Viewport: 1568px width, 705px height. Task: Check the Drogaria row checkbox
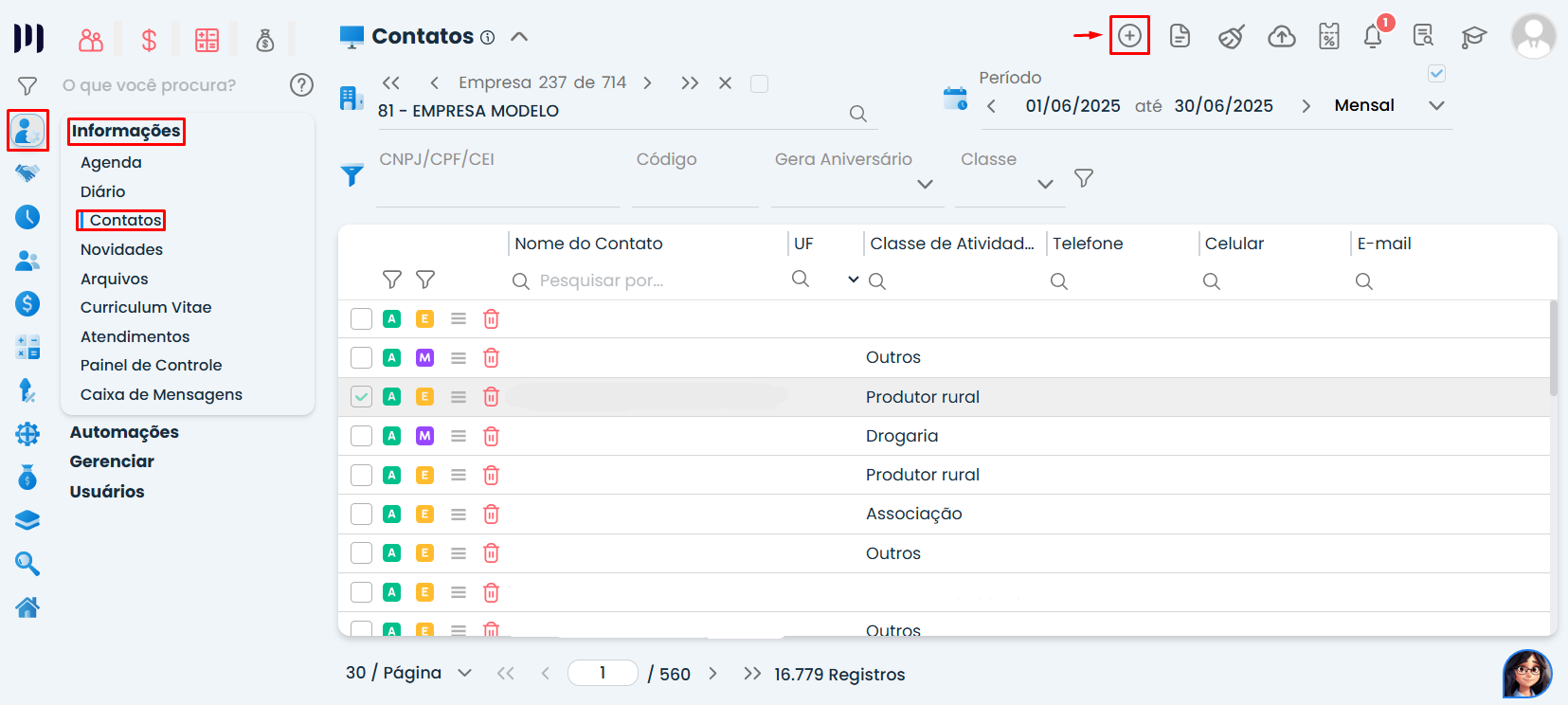pyautogui.click(x=361, y=436)
